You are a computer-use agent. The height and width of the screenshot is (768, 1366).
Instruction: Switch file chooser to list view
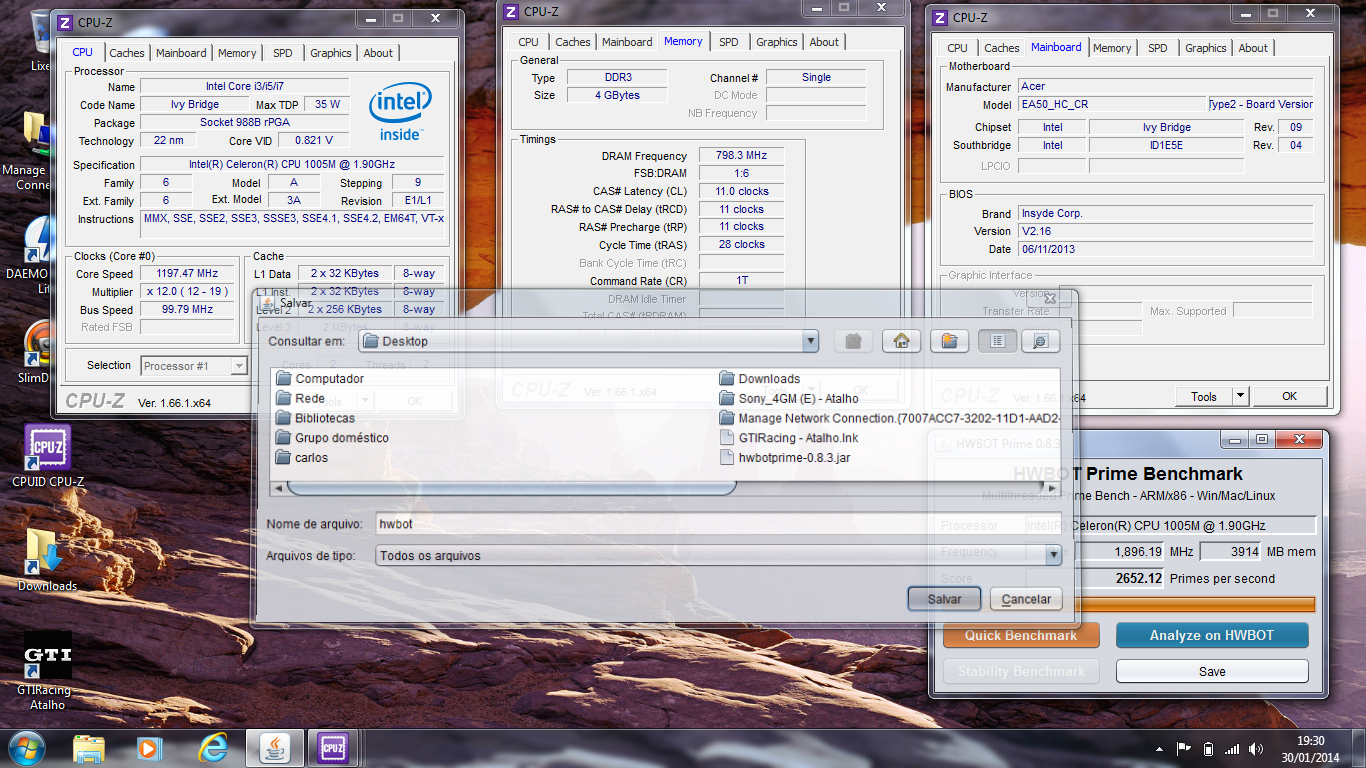click(x=997, y=341)
